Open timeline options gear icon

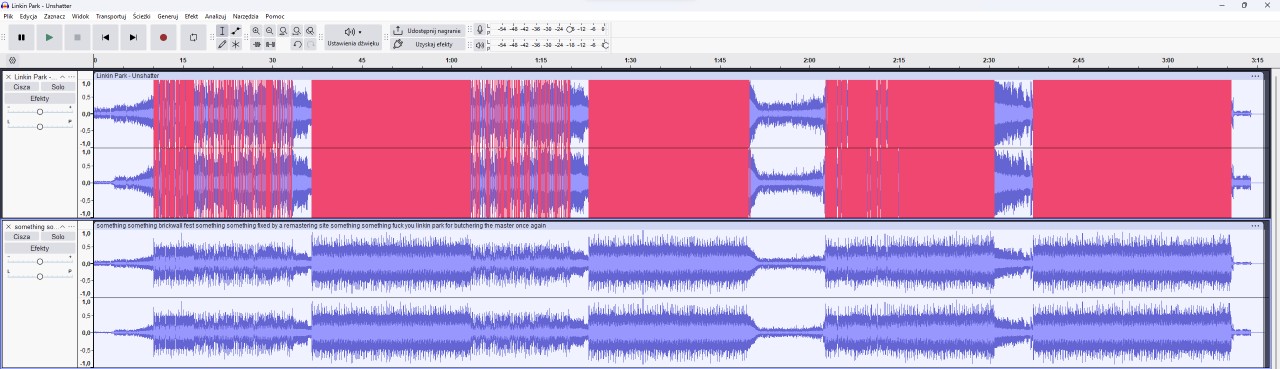pos(12,60)
